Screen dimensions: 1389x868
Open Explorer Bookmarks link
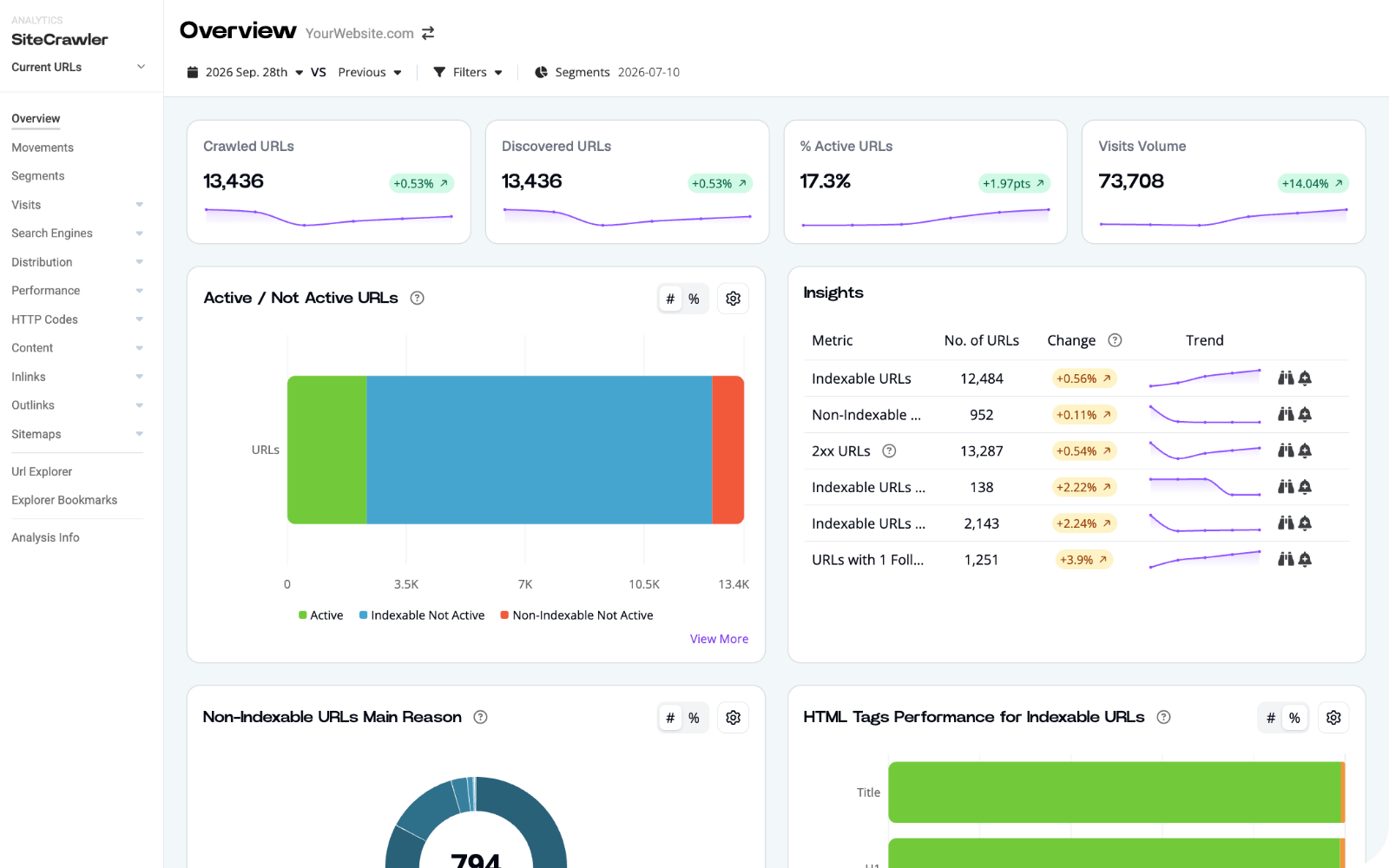(64, 501)
